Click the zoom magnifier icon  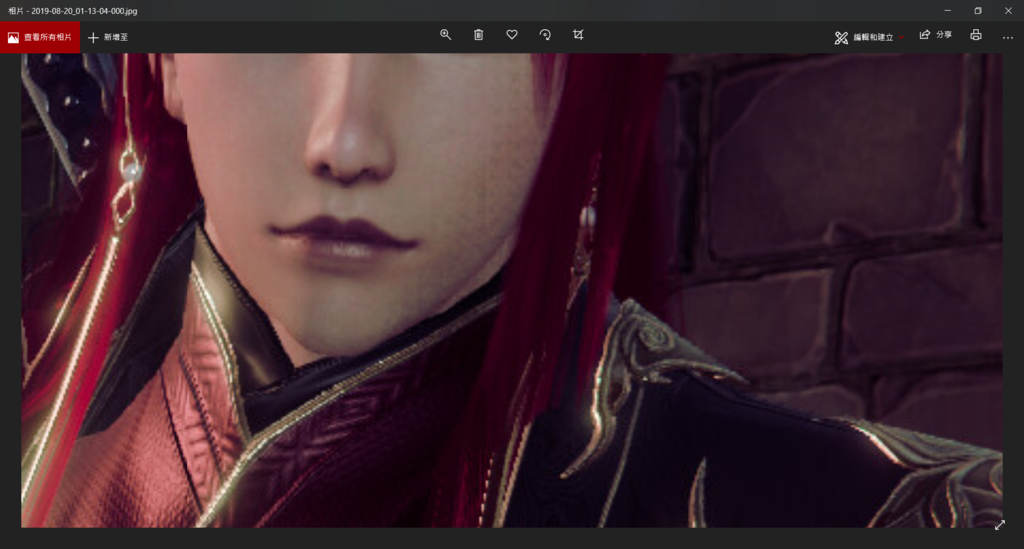click(x=445, y=35)
